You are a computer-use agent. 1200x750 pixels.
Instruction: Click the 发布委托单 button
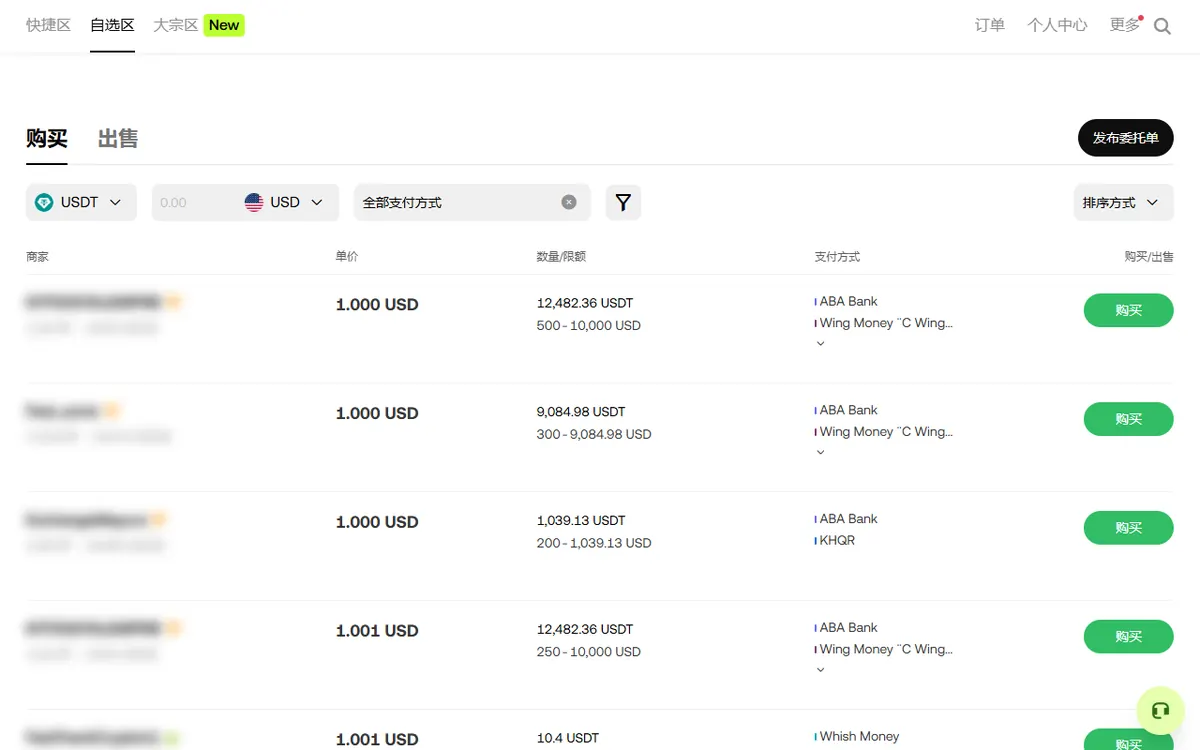(x=1126, y=138)
